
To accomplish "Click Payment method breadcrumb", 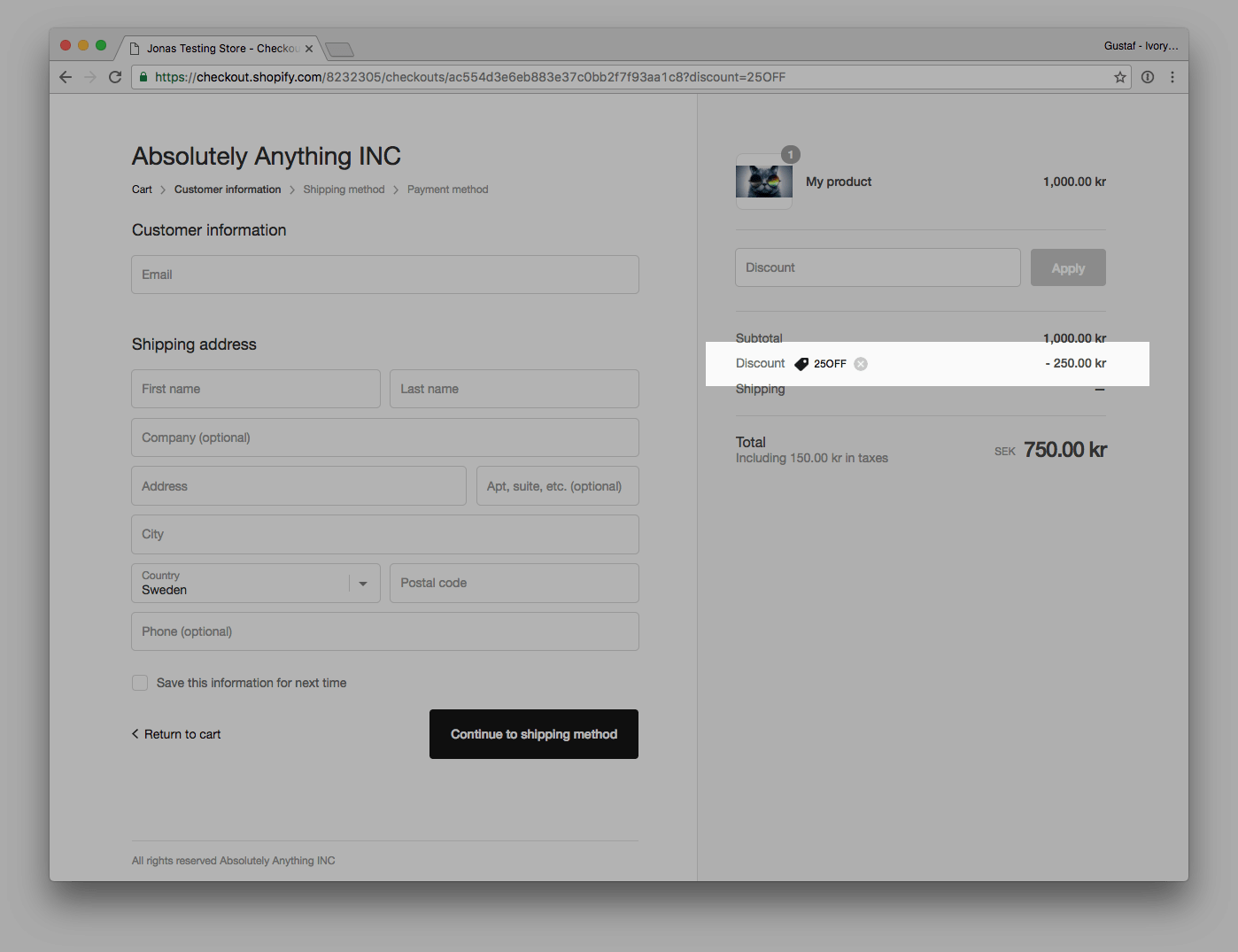I will point(447,190).
